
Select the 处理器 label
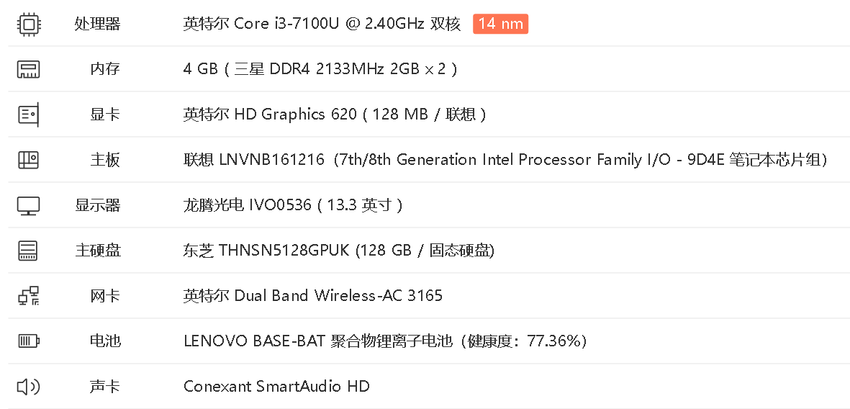[x=98, y=24]
